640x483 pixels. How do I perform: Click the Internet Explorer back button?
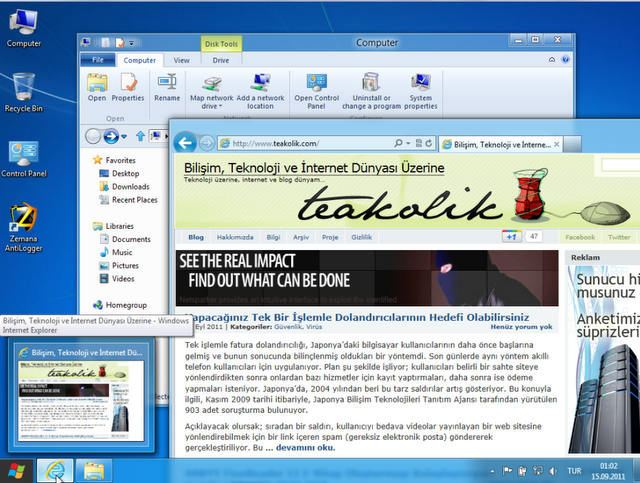(185, 143)
